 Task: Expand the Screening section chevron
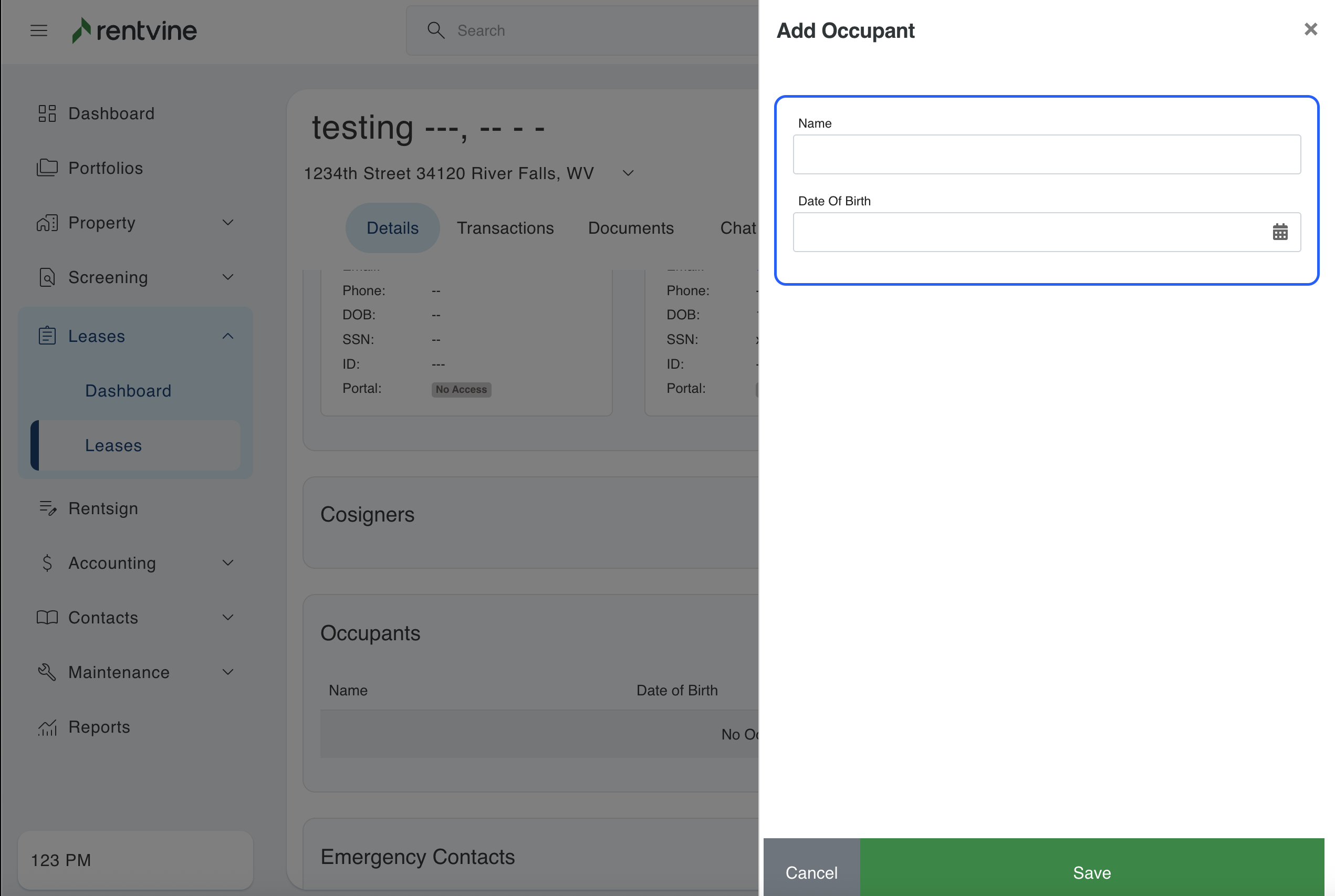[228, 277]
